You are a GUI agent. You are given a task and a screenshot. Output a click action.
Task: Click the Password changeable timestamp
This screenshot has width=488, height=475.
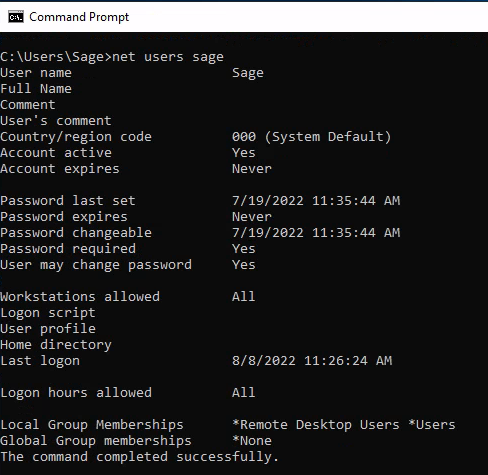(x=316, y=233)
